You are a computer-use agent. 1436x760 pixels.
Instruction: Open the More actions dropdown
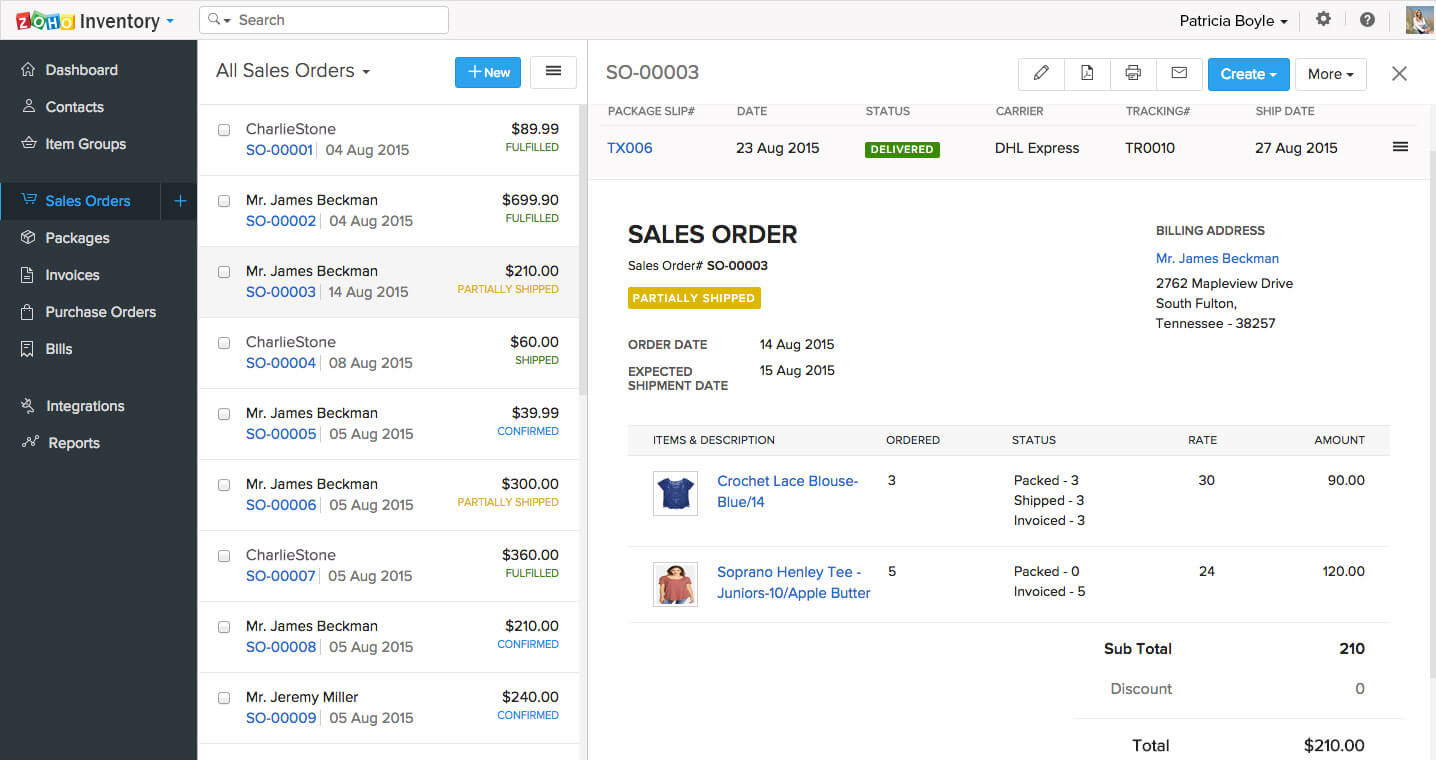coord(1330,73)
